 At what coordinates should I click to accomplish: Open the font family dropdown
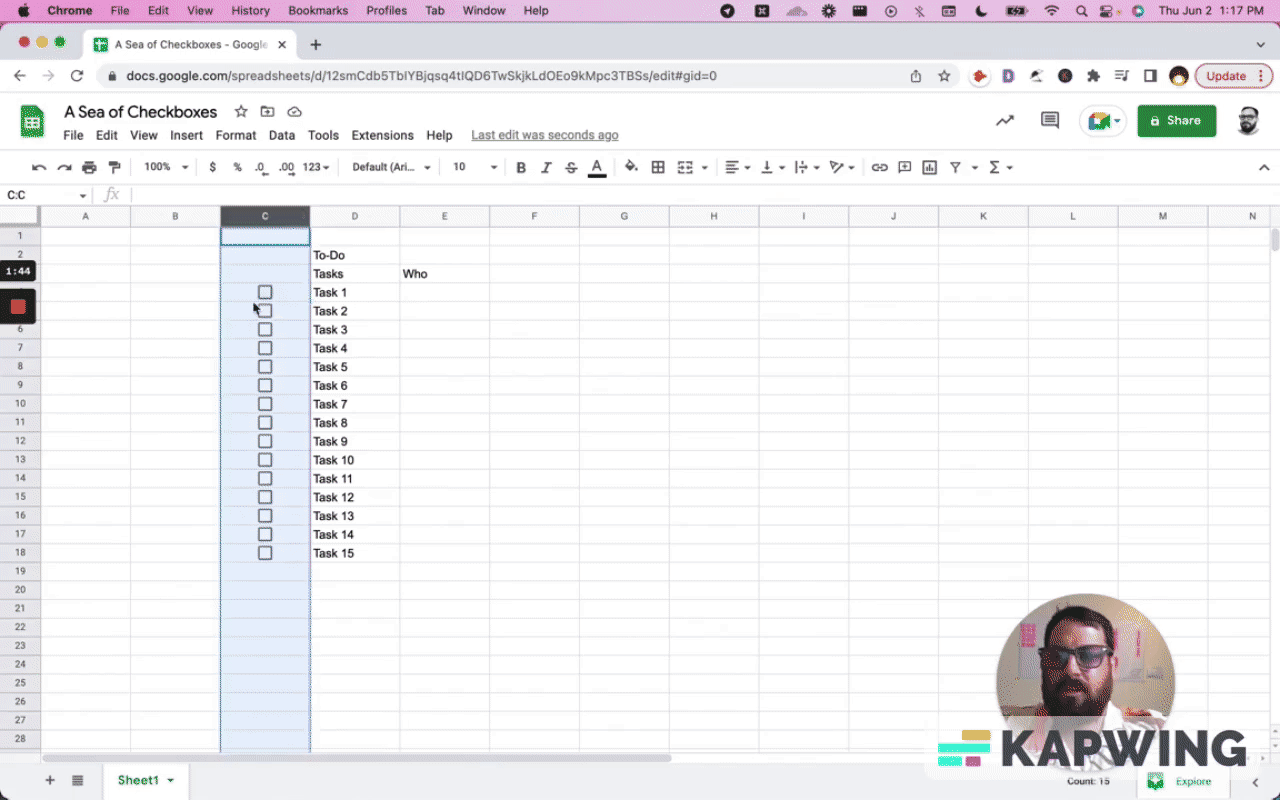tap(391, 168)
